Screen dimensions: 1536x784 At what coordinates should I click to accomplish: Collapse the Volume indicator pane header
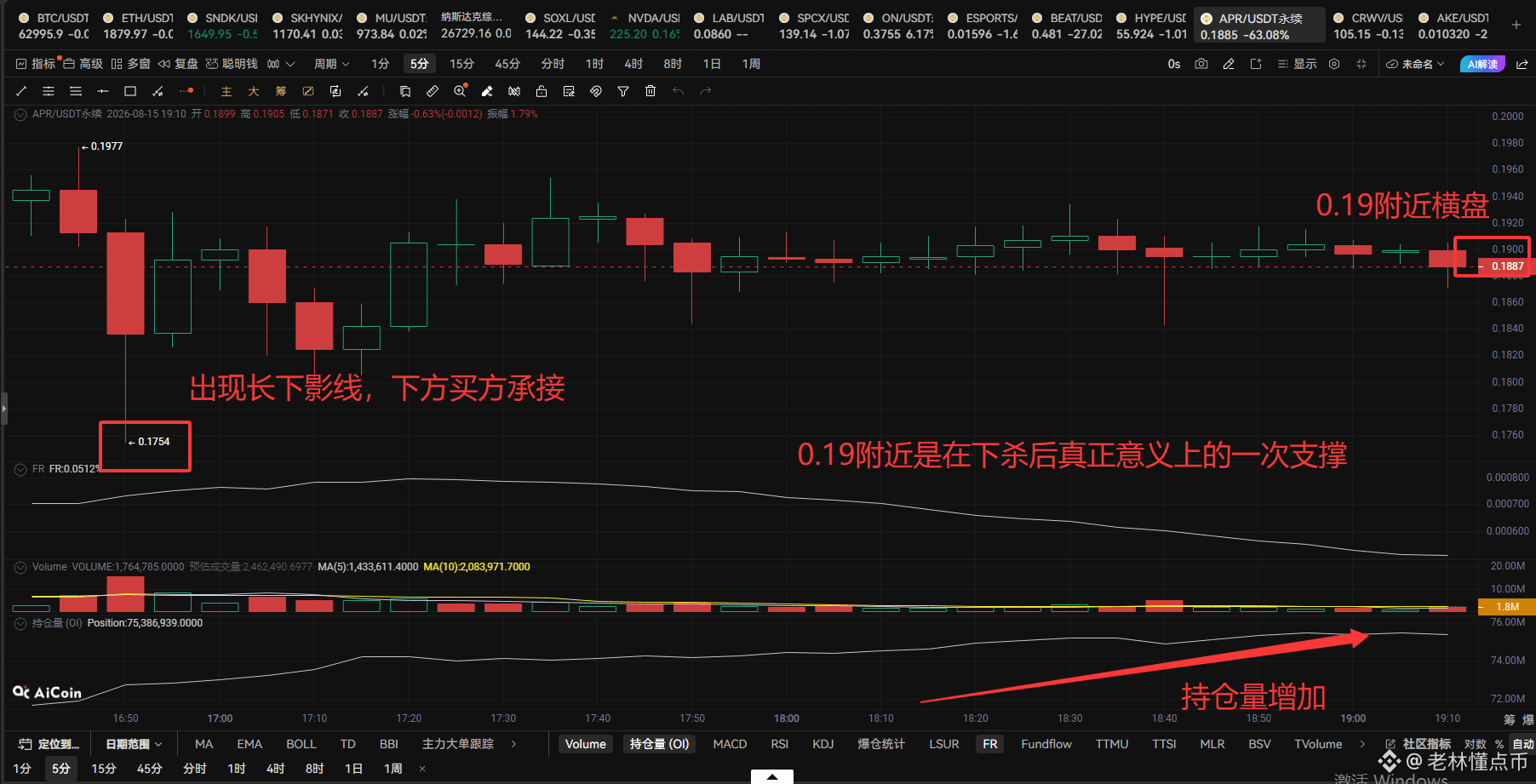[20, 566]
